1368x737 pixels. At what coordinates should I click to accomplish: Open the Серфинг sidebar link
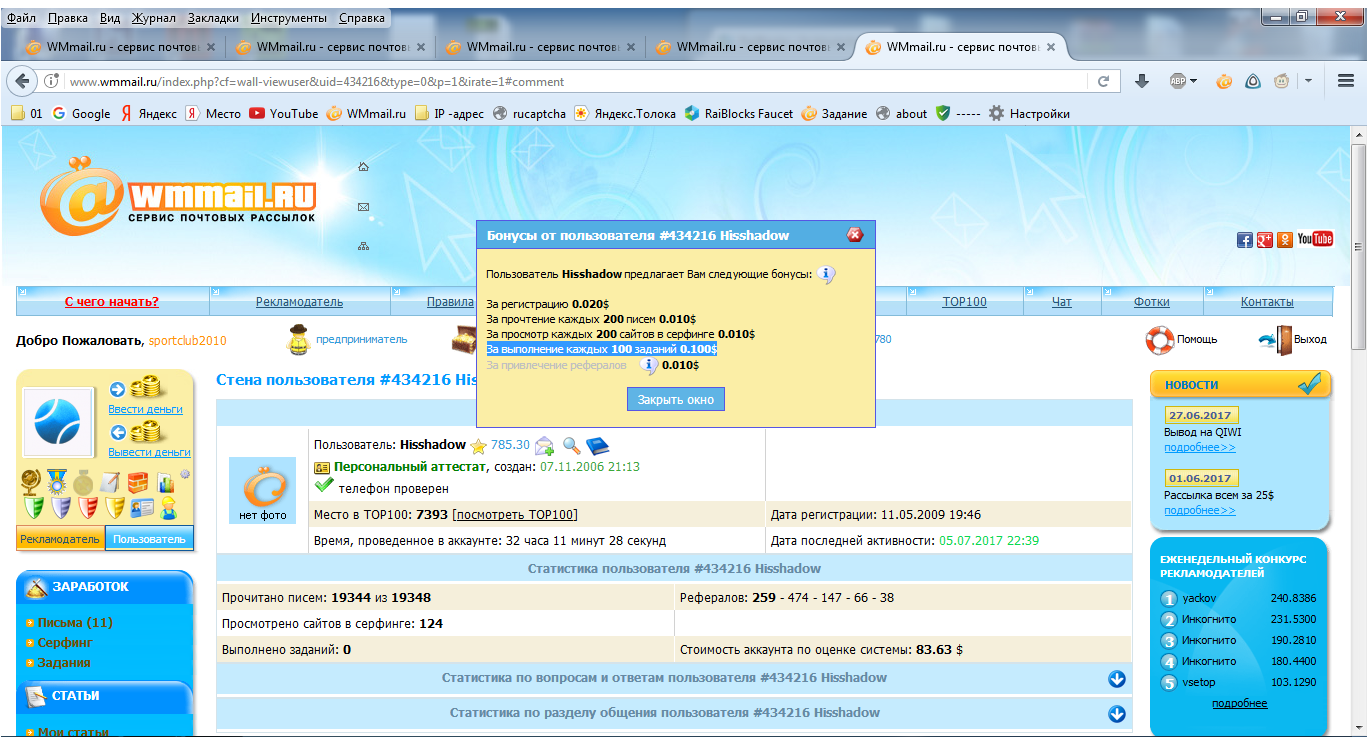point(65,643)
